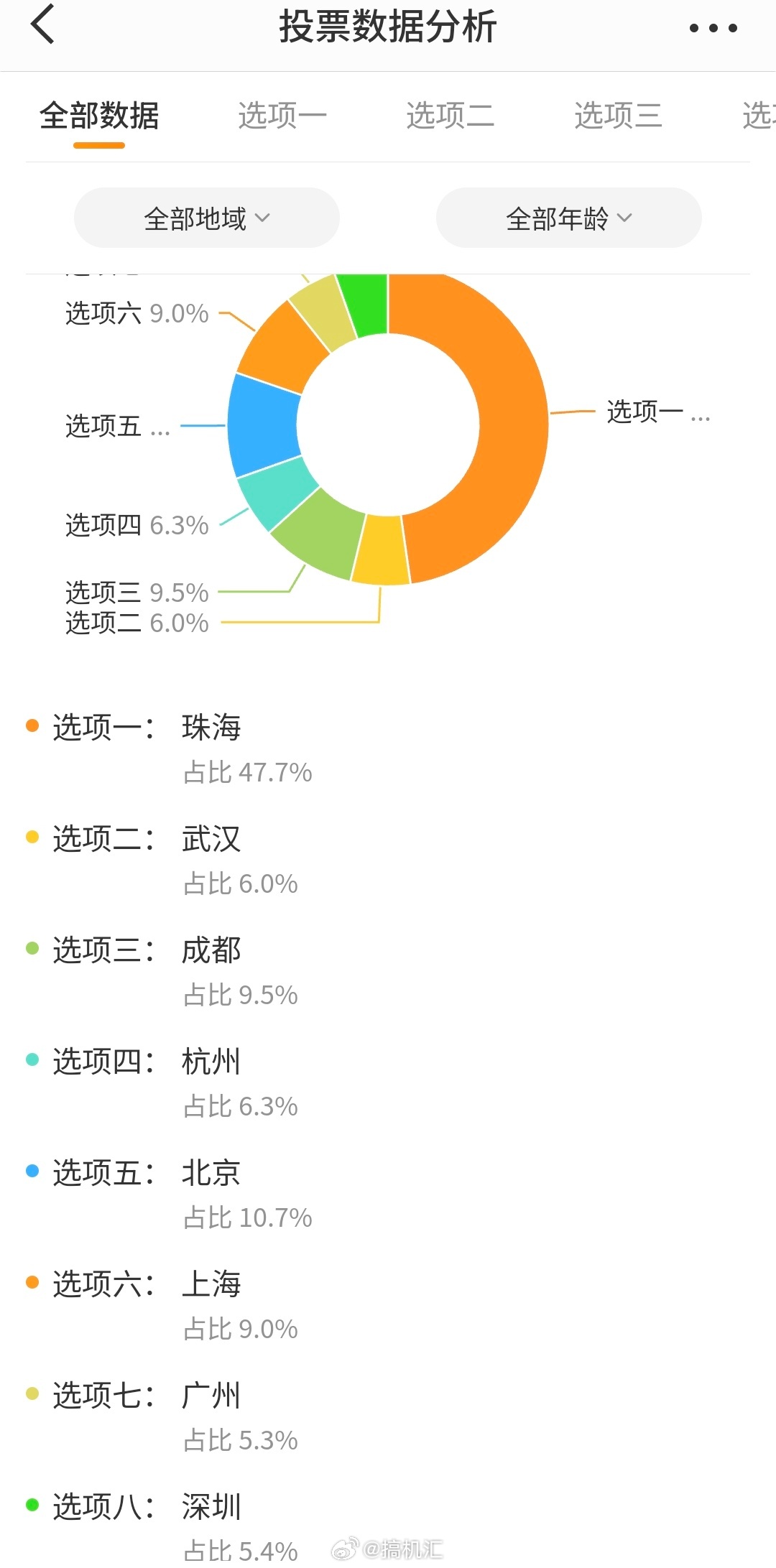Select the 武汉 legend entry

(x=211, y=839)
